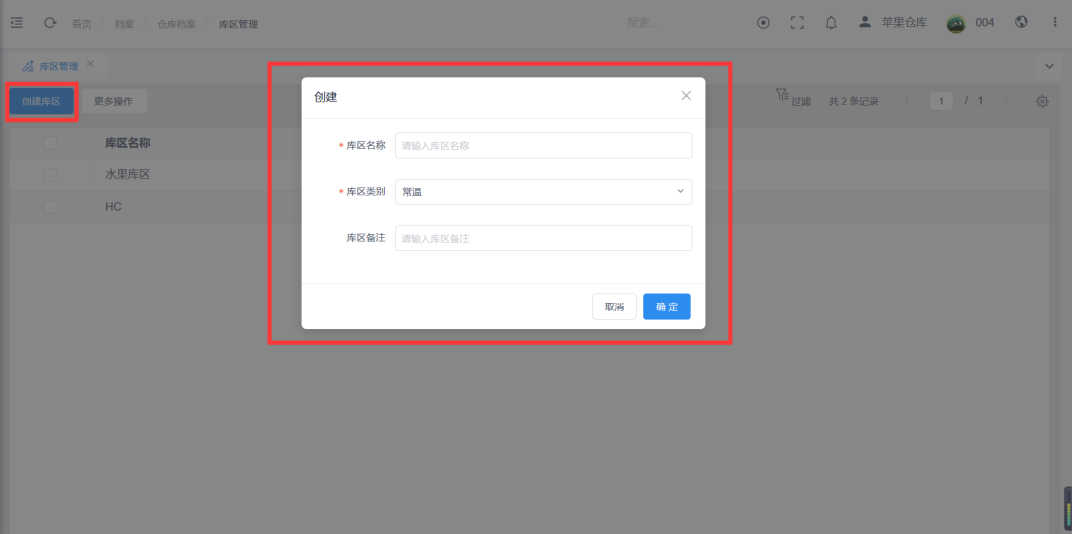Close the 库区管理 tab with X
The width and height of the screenshot is (1073, 534).
(x=90, y=64)
